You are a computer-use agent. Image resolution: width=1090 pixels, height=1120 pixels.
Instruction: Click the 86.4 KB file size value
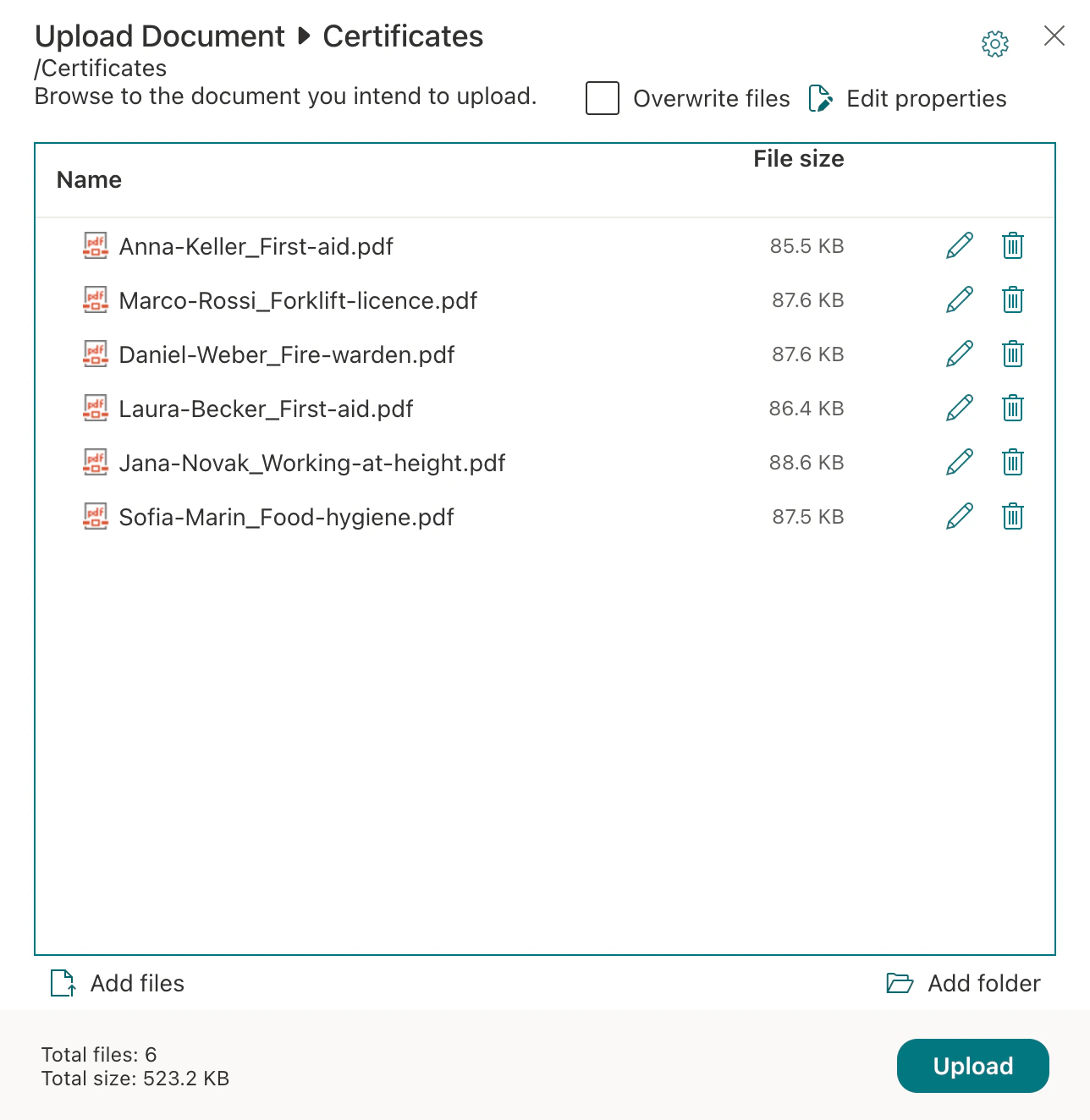click(x=806, y=409)
